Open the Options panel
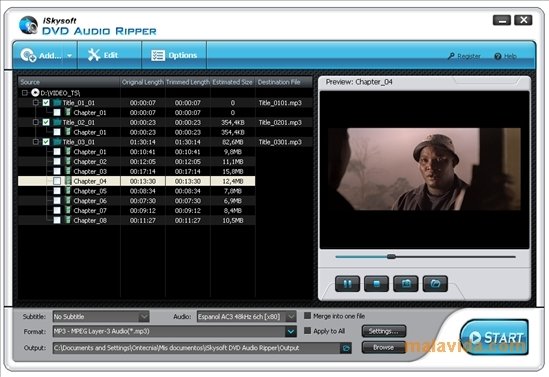The image size is (549, 377). [x=174, y=55]
